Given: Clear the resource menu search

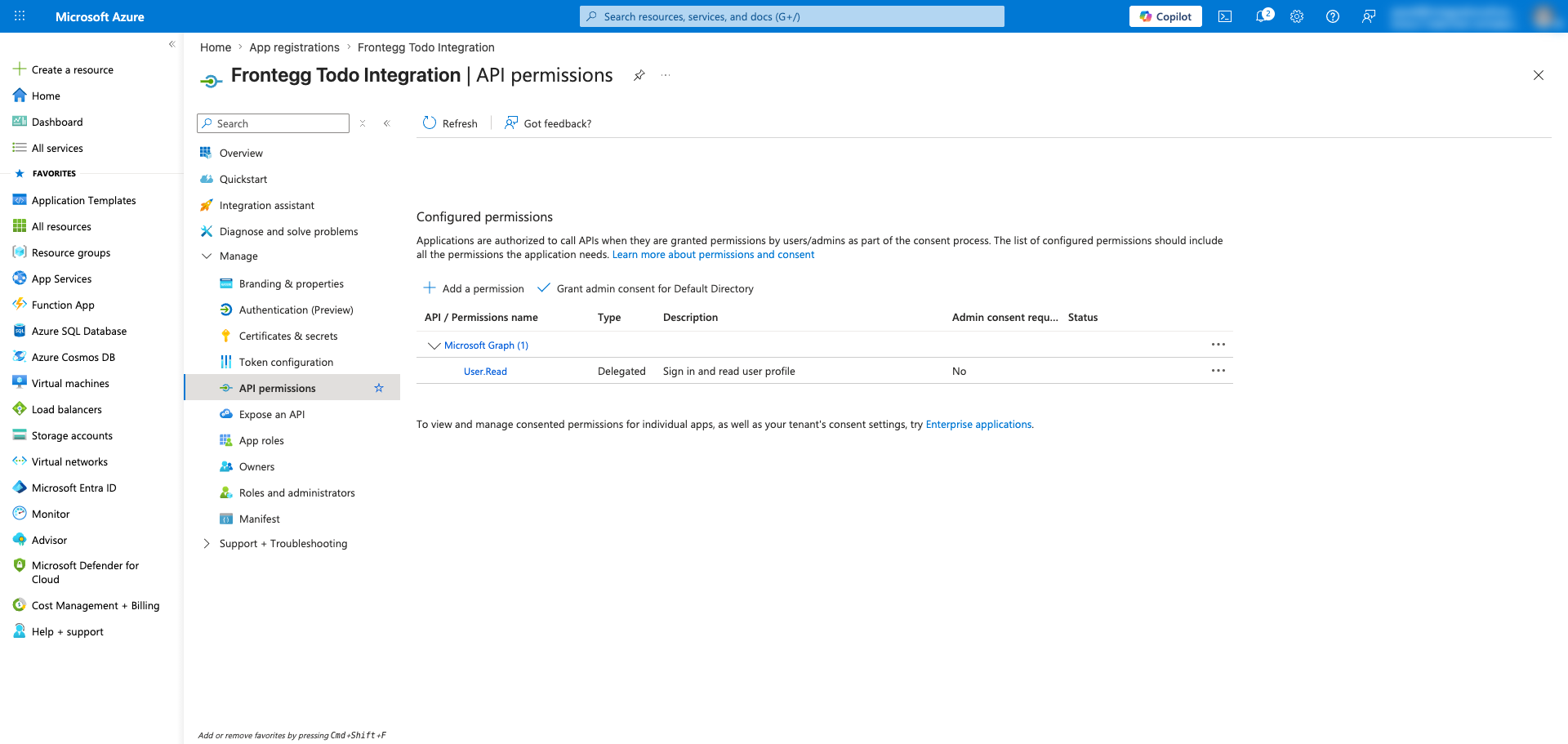Looking at the screenshot, I should tap(363, 123).
